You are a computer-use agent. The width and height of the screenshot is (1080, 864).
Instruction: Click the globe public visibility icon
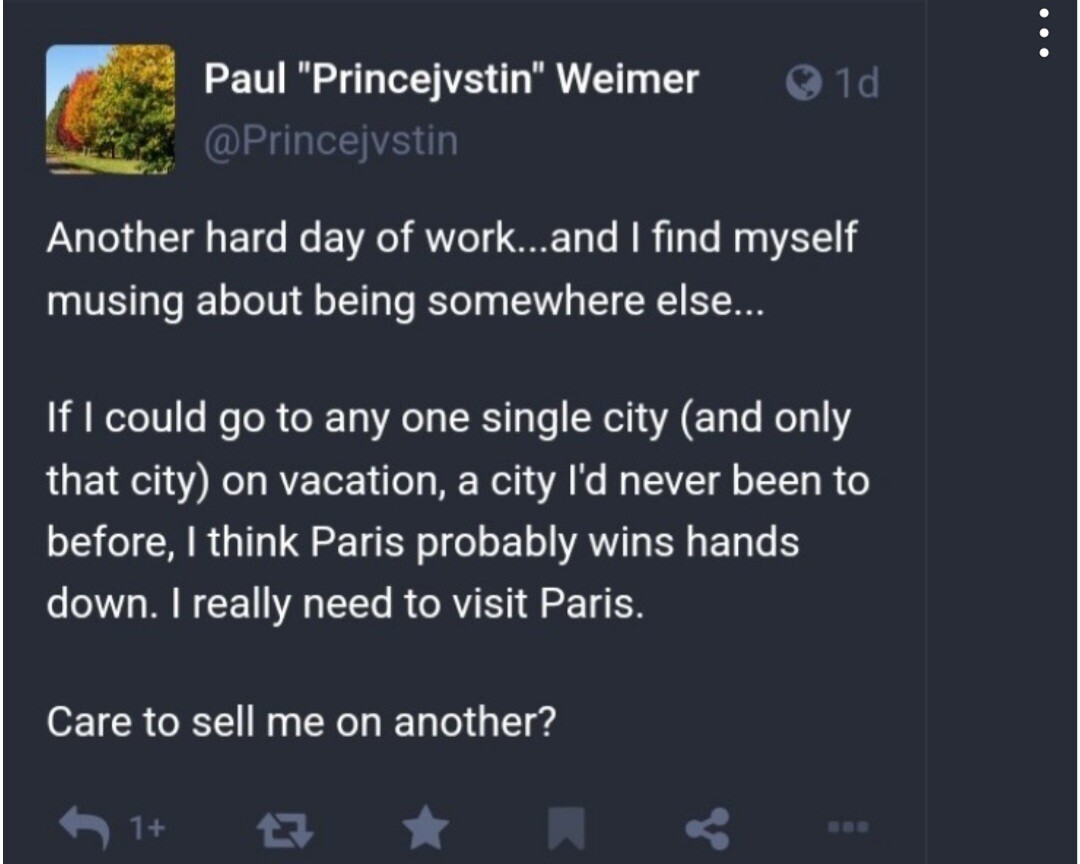click(804, 82)
